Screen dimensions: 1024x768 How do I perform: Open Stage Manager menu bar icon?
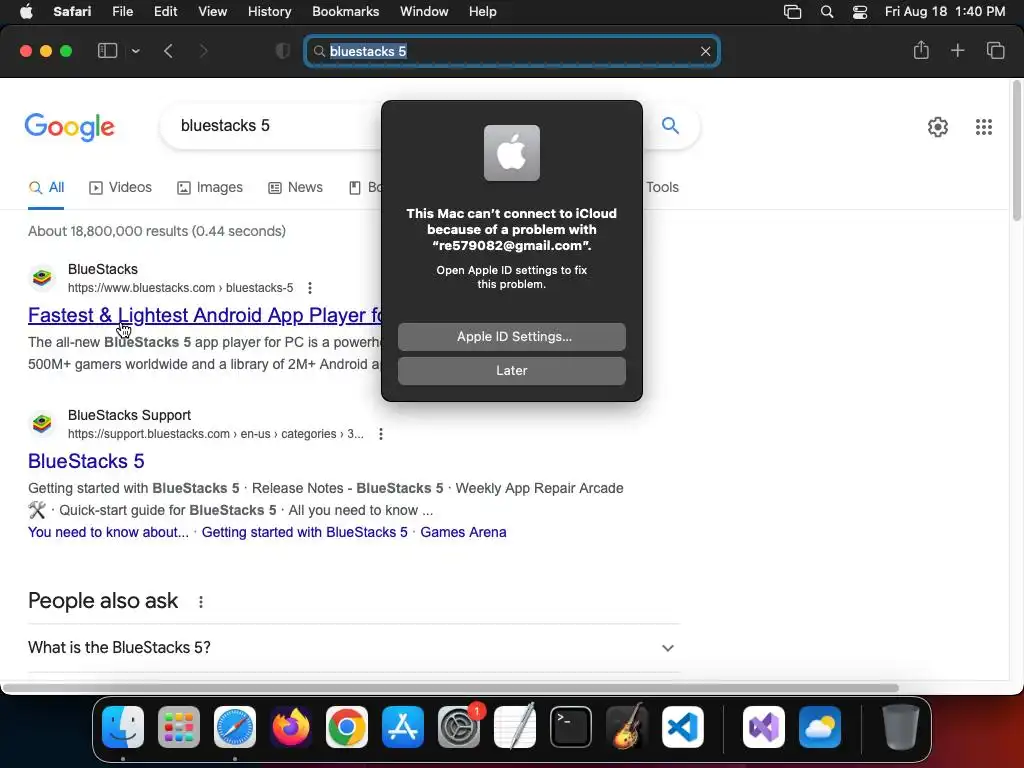(x=792, y=12)
